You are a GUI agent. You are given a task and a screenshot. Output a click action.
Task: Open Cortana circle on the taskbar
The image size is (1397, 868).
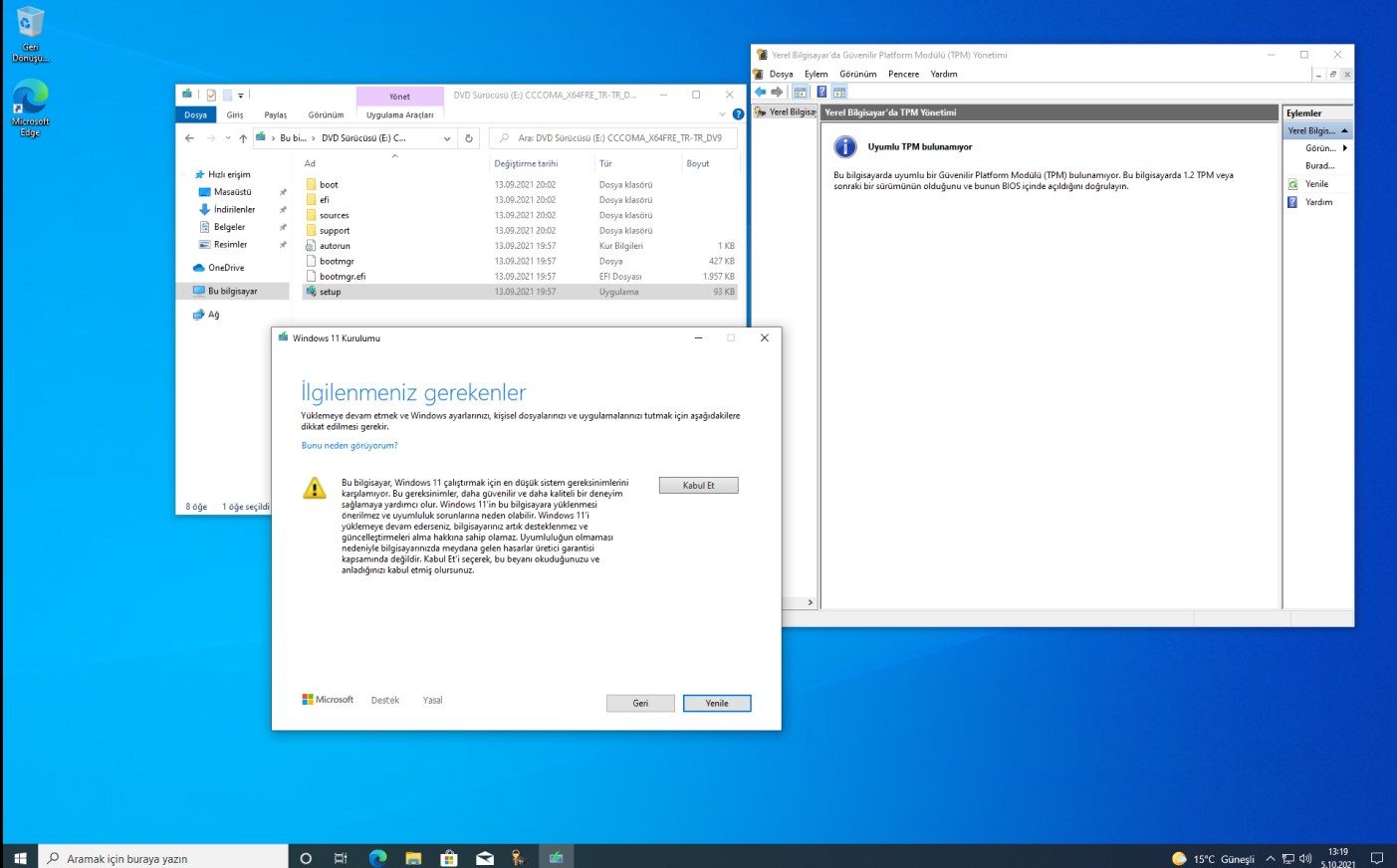click(x=306, y=858)
